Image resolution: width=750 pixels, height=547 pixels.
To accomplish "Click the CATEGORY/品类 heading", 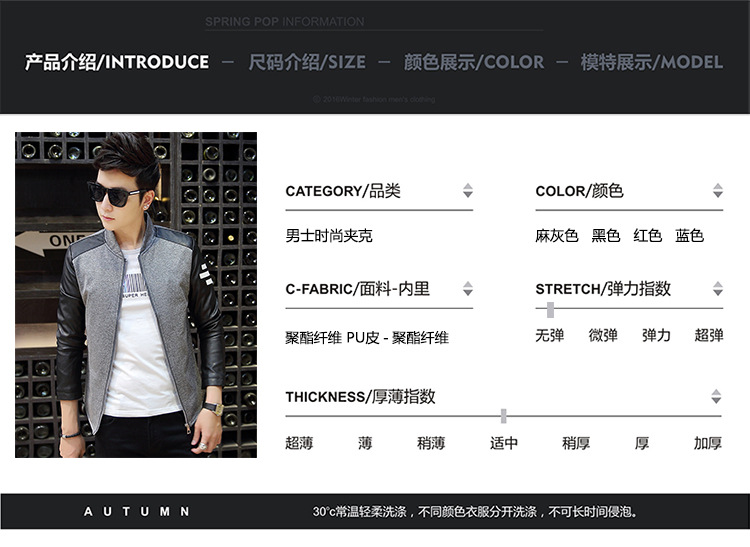I will [343, 191].
